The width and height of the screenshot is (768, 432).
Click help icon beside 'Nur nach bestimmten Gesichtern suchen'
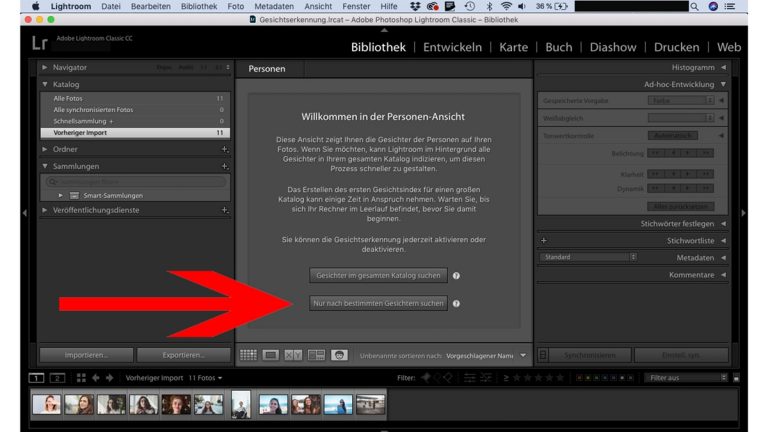456,303
